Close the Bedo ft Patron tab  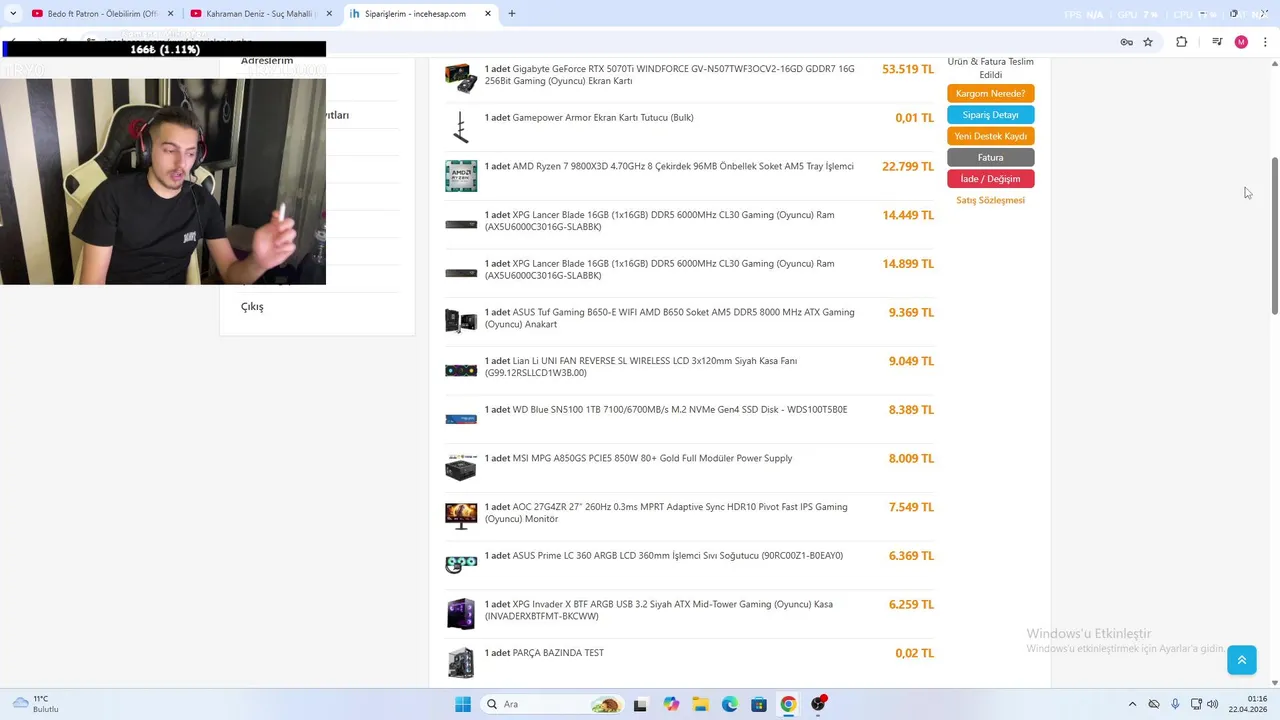(171, 14)
